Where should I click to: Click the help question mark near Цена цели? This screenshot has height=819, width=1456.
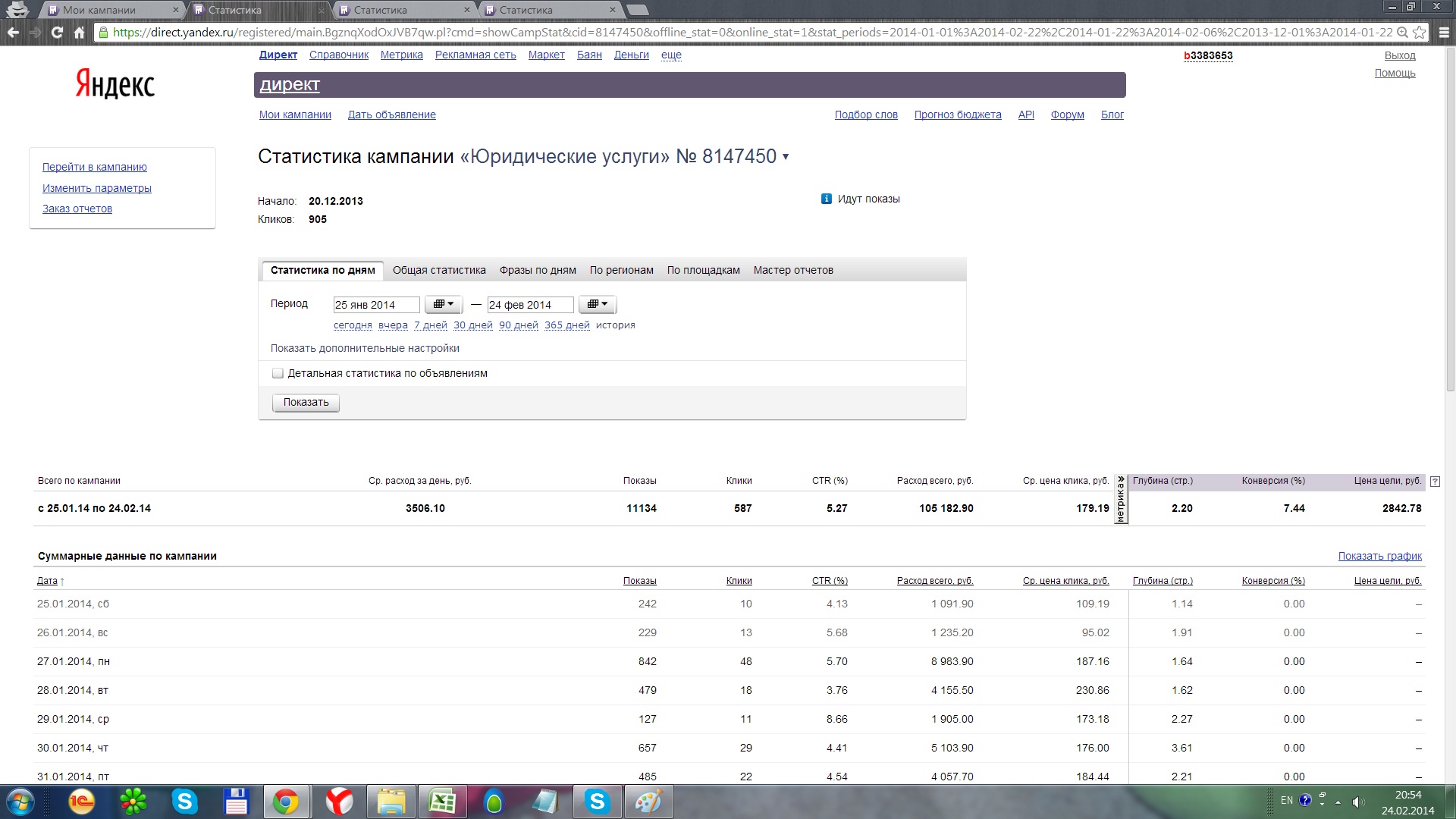point(1435,482)
